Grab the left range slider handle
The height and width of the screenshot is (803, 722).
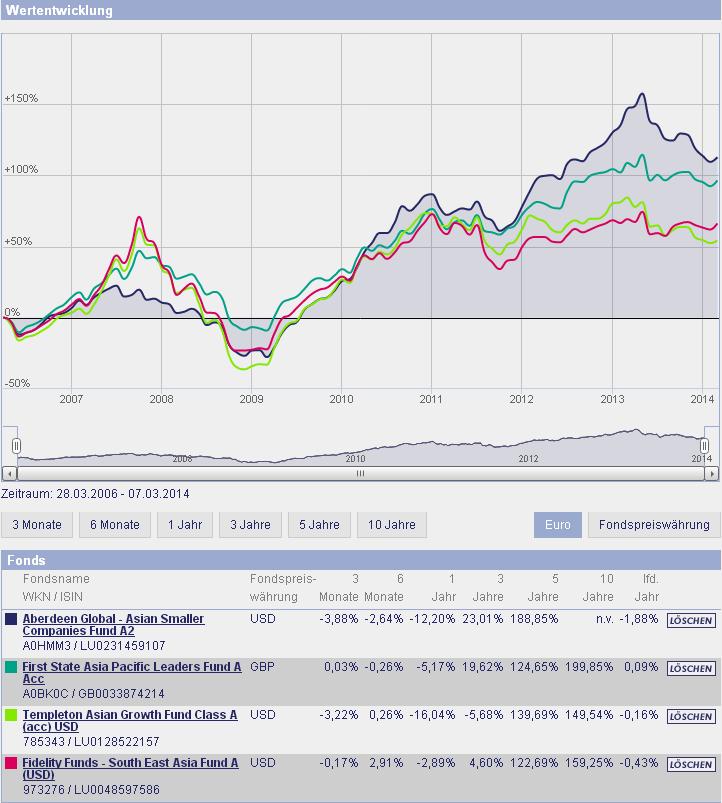16,446
